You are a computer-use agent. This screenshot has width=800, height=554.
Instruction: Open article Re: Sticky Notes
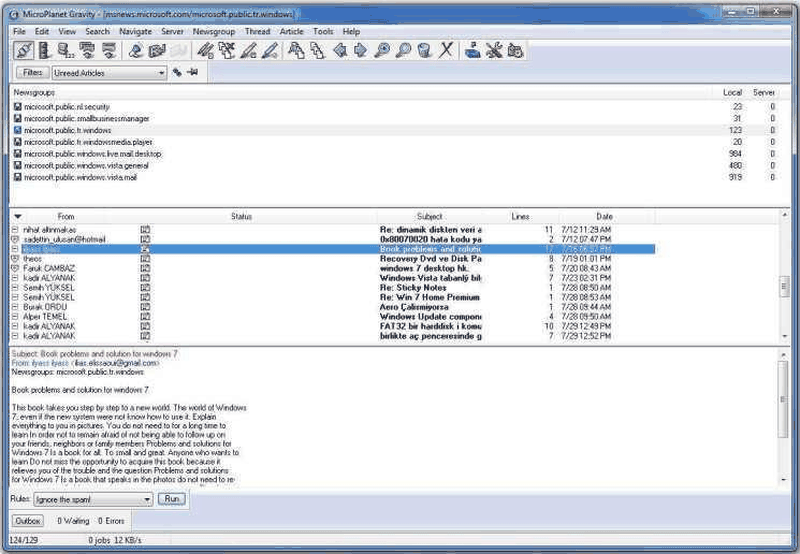413,288
